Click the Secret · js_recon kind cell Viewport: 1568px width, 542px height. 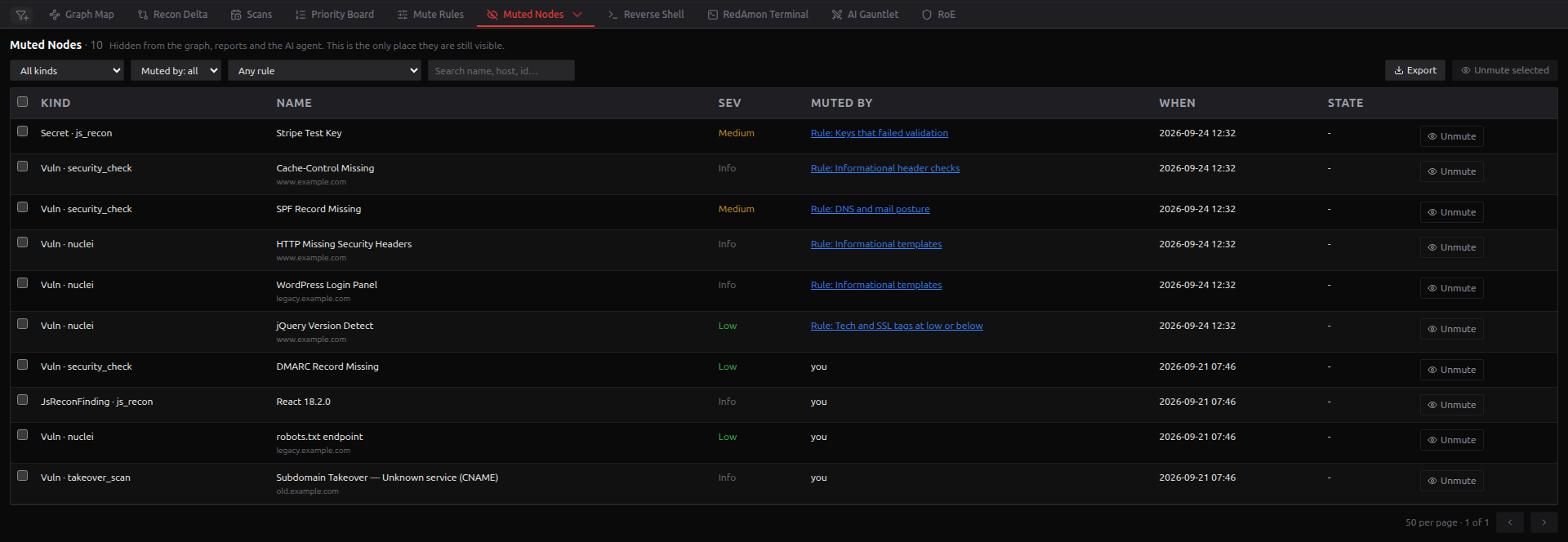76,133
